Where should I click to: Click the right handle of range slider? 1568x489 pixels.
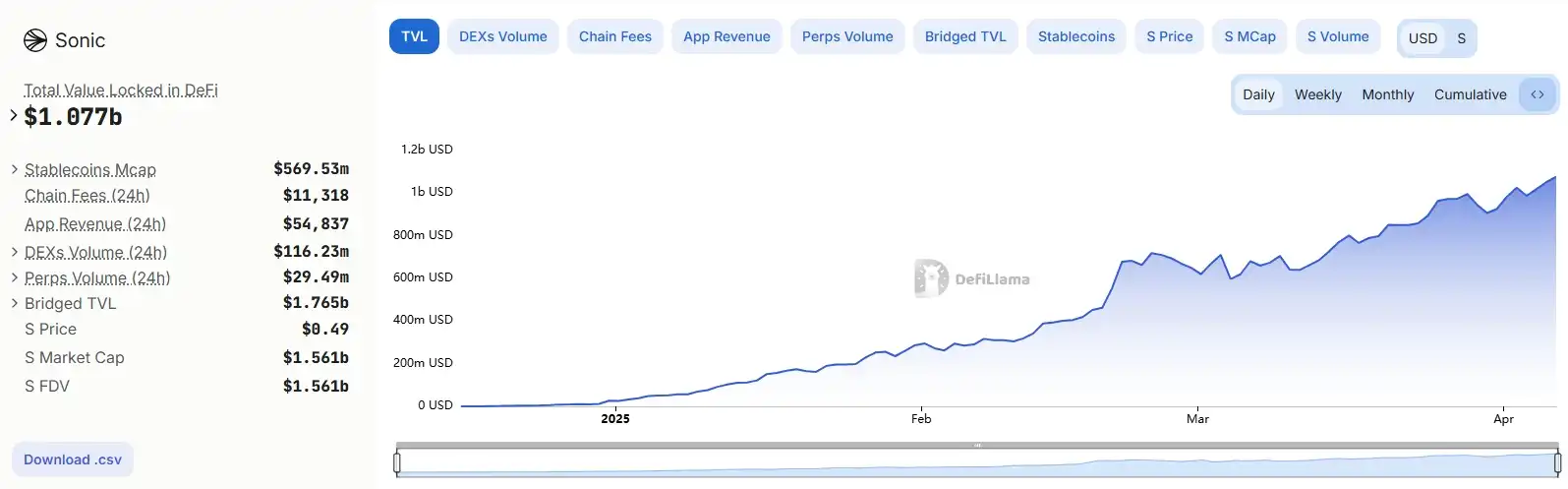pyautogui.click(x=1557, y=461)
